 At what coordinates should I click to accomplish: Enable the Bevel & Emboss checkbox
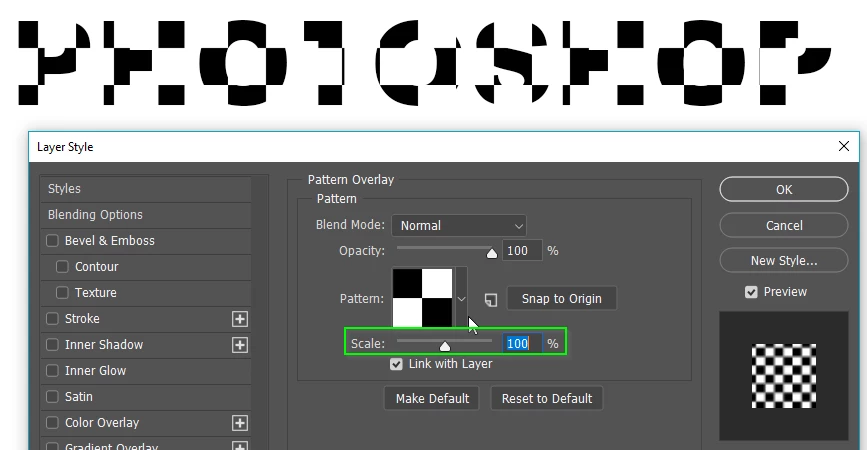click(53, 240)
